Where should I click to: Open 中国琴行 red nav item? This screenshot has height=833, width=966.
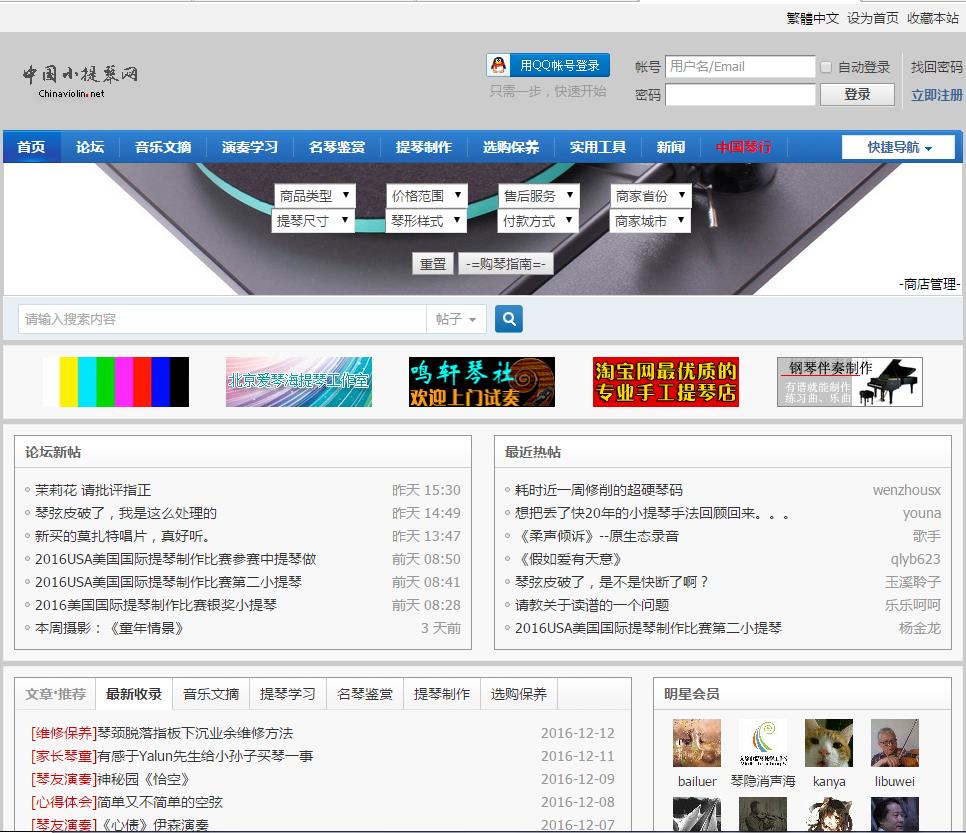pyautogui.click(x=744, y=147)
